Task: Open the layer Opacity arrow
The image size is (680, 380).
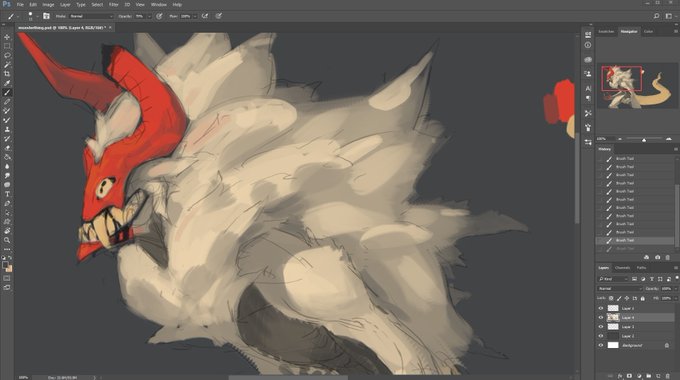Action: pyautogui.click(x=676, y=288)
